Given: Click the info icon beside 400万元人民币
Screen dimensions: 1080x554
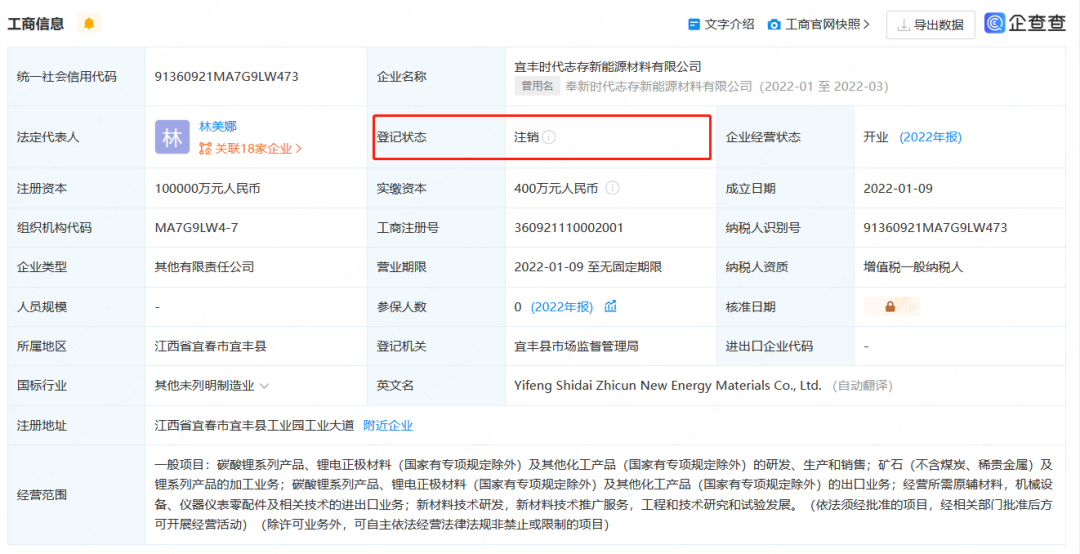Looking at the screenshot, I should pyautogui.click(x=612, y=188).
